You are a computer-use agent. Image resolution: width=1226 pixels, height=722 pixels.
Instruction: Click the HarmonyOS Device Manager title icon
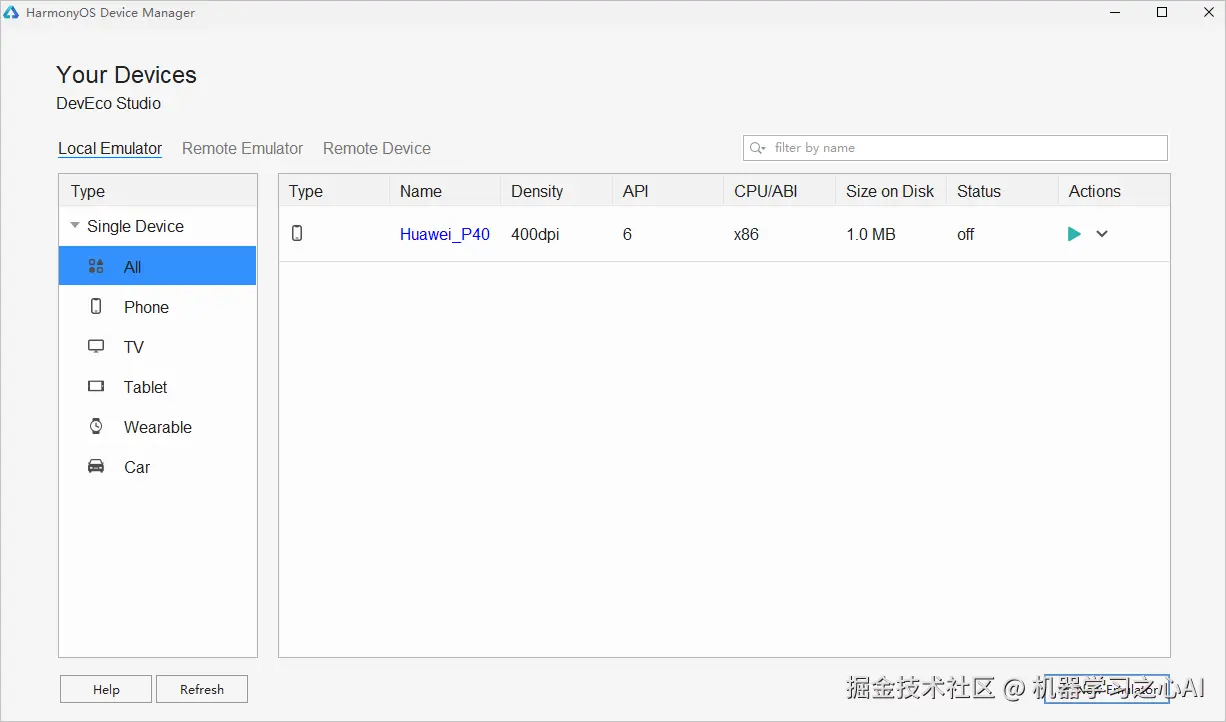11,13
